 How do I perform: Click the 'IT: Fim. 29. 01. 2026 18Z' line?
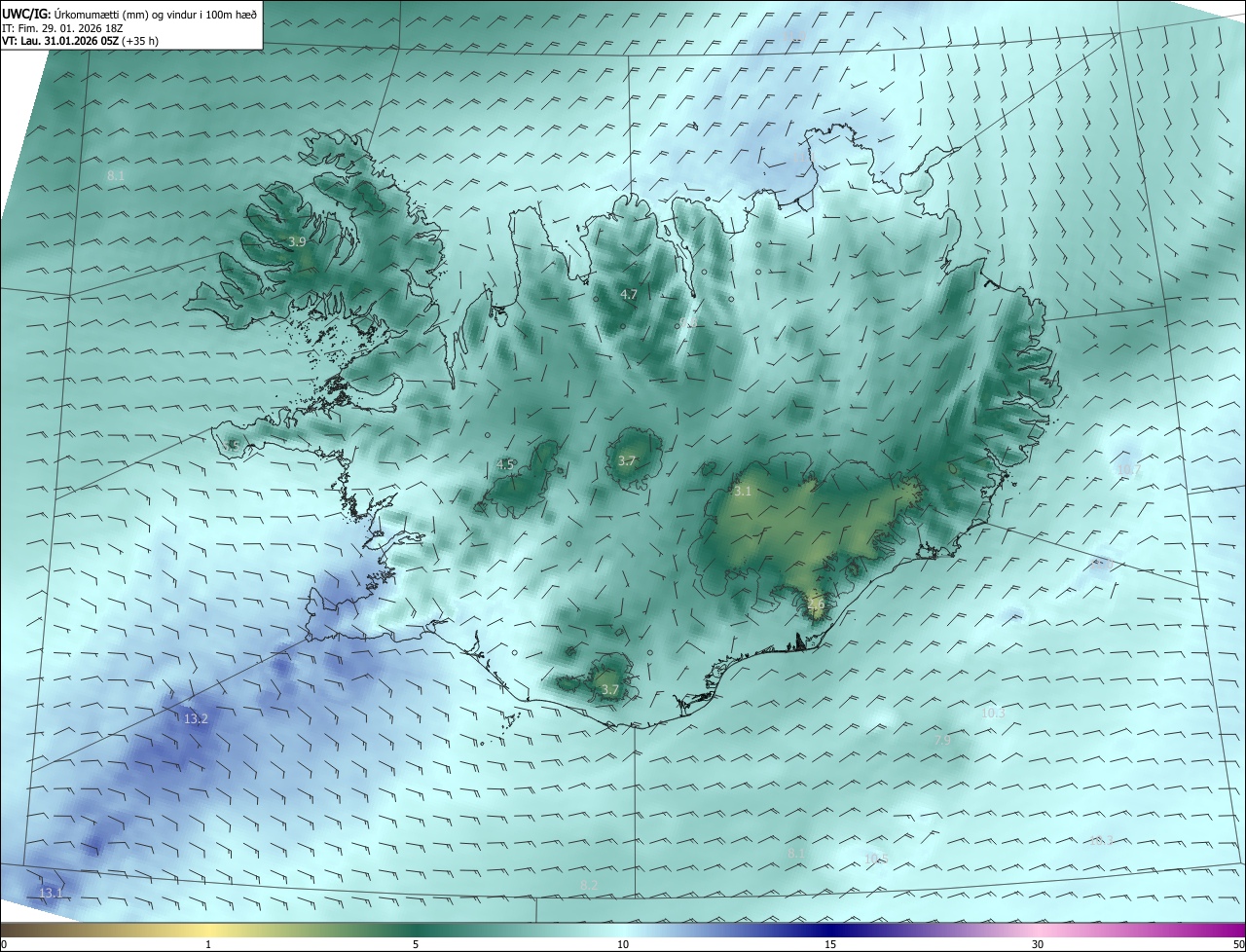[x=64, y=27]
